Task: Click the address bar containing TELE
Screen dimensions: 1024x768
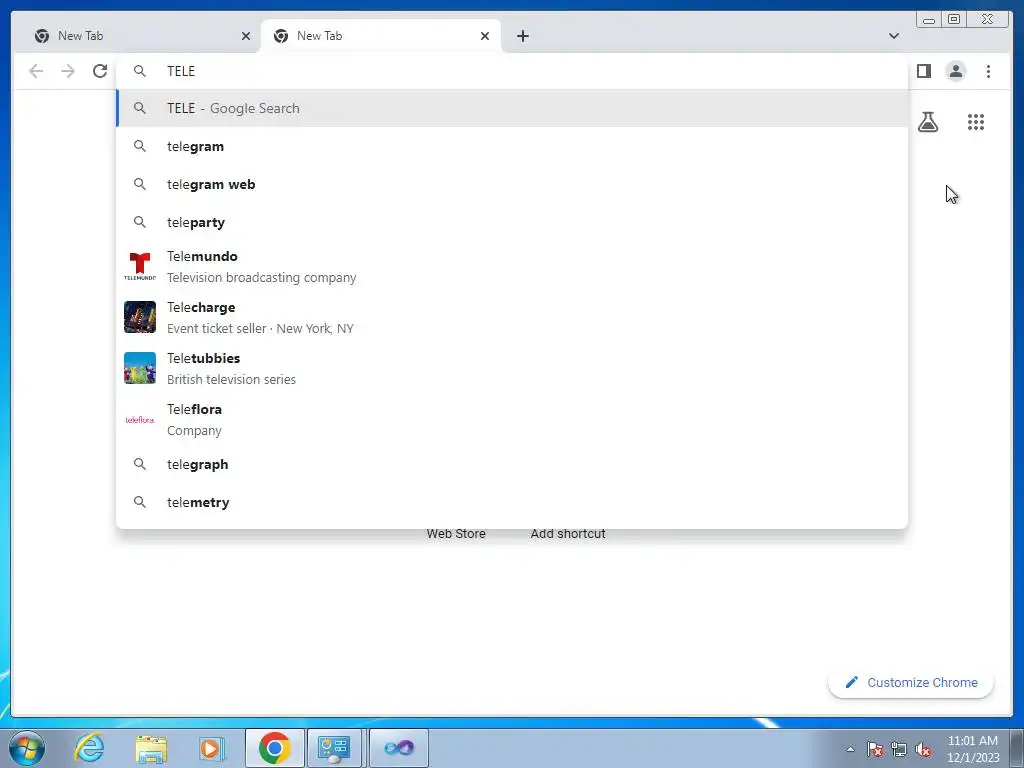Action: pyautogui.click(x=512, y=71)
